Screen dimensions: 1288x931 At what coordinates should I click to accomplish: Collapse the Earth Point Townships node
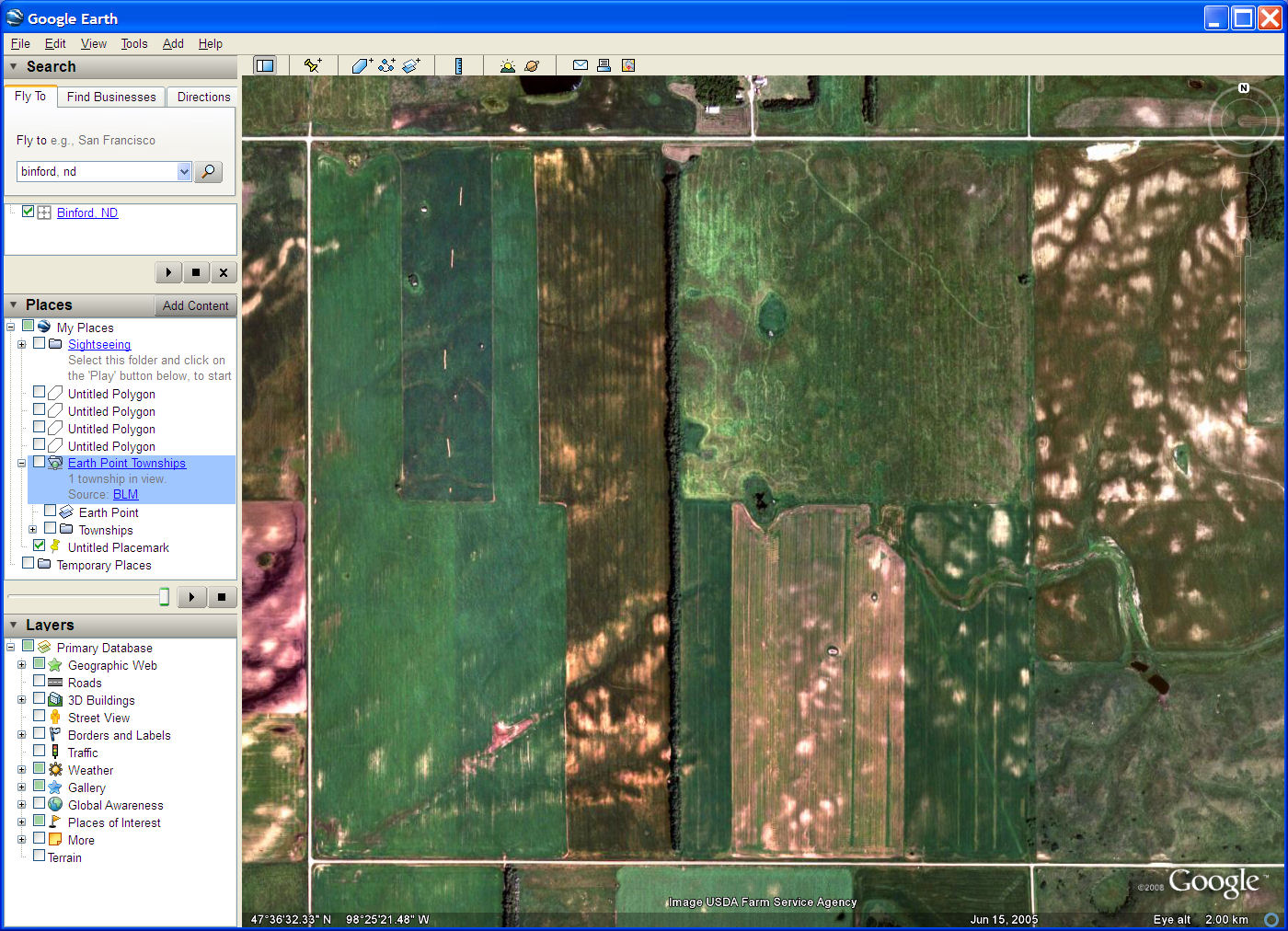point(21,463)
